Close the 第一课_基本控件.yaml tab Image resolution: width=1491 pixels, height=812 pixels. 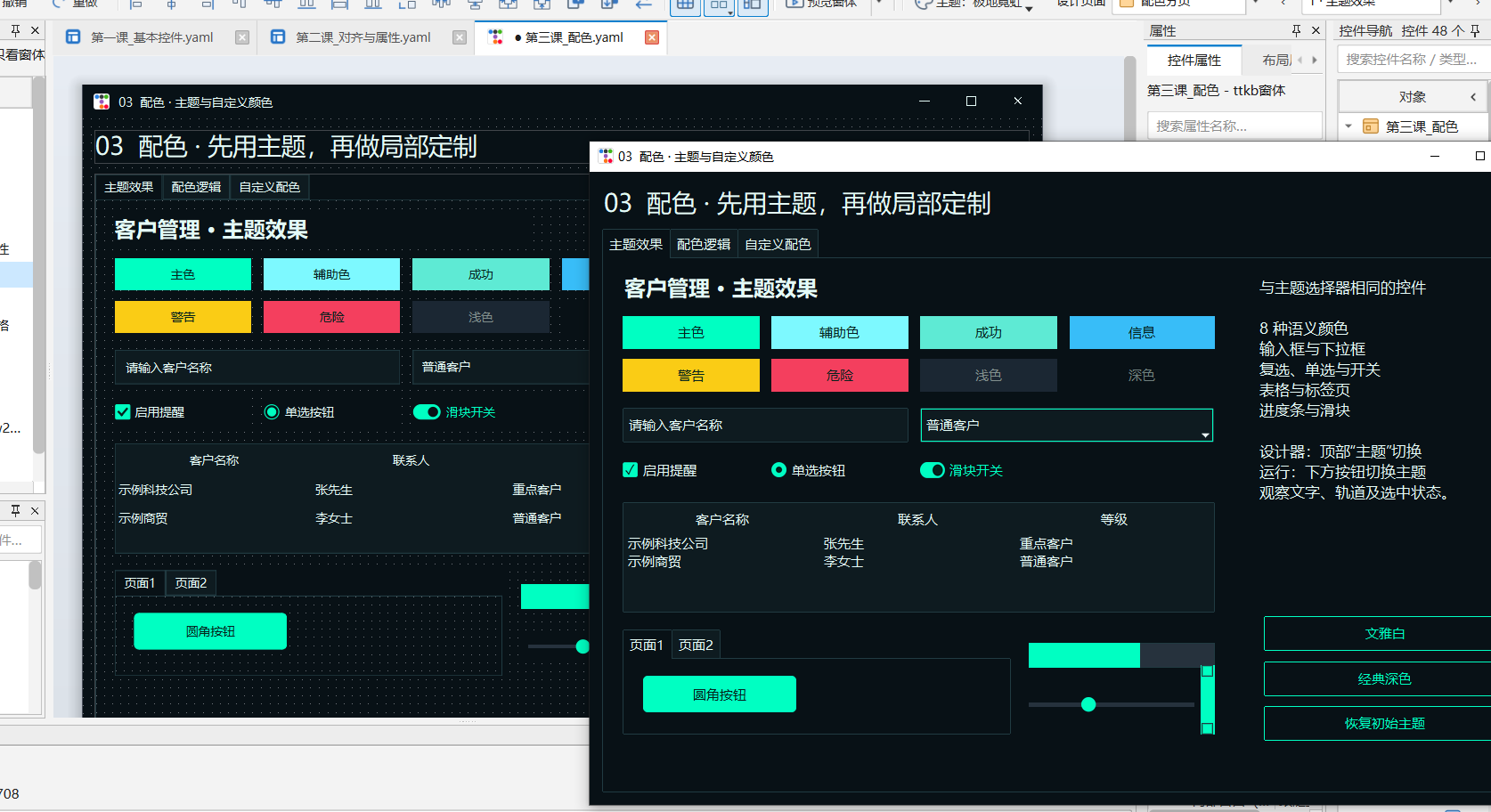241,37
